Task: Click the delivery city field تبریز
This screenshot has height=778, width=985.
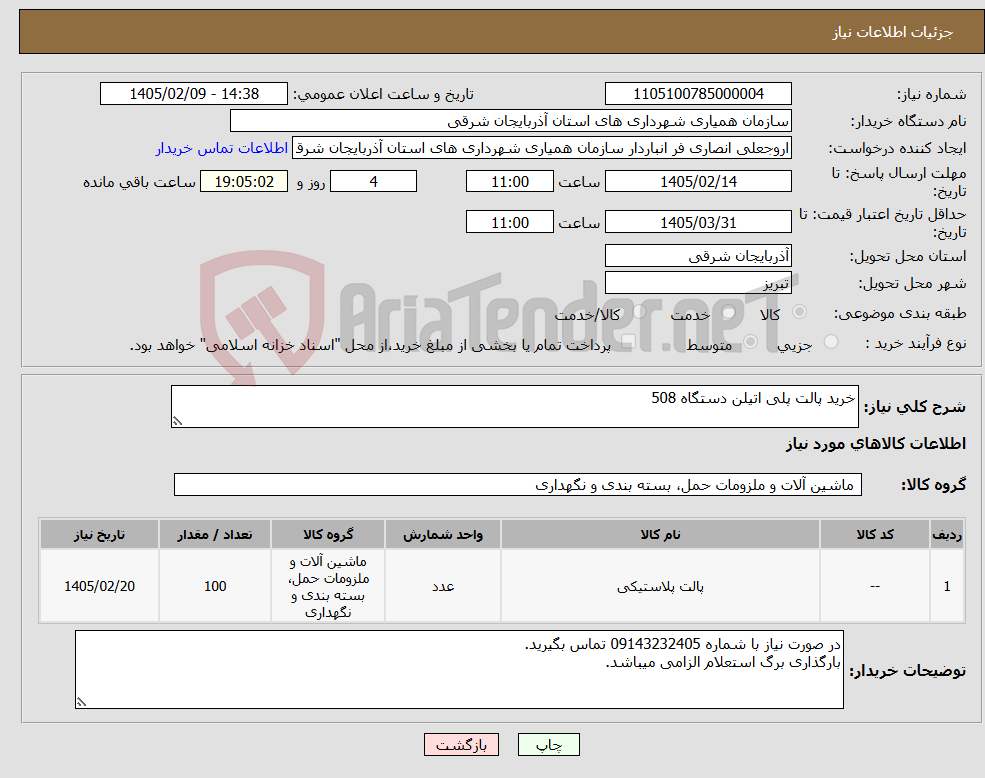Action: (698, 283)
